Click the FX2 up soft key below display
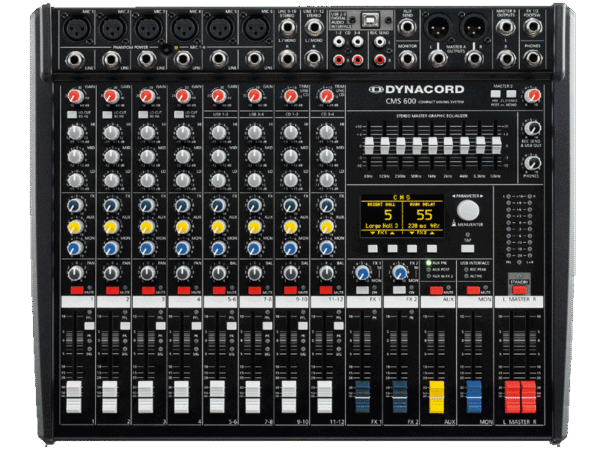Screen dimensions: 600x450 coord(432,248)
